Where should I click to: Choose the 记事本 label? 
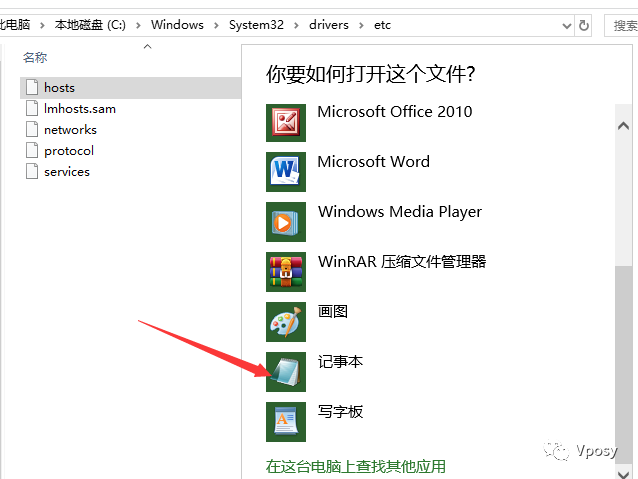(x=340, y=362)
